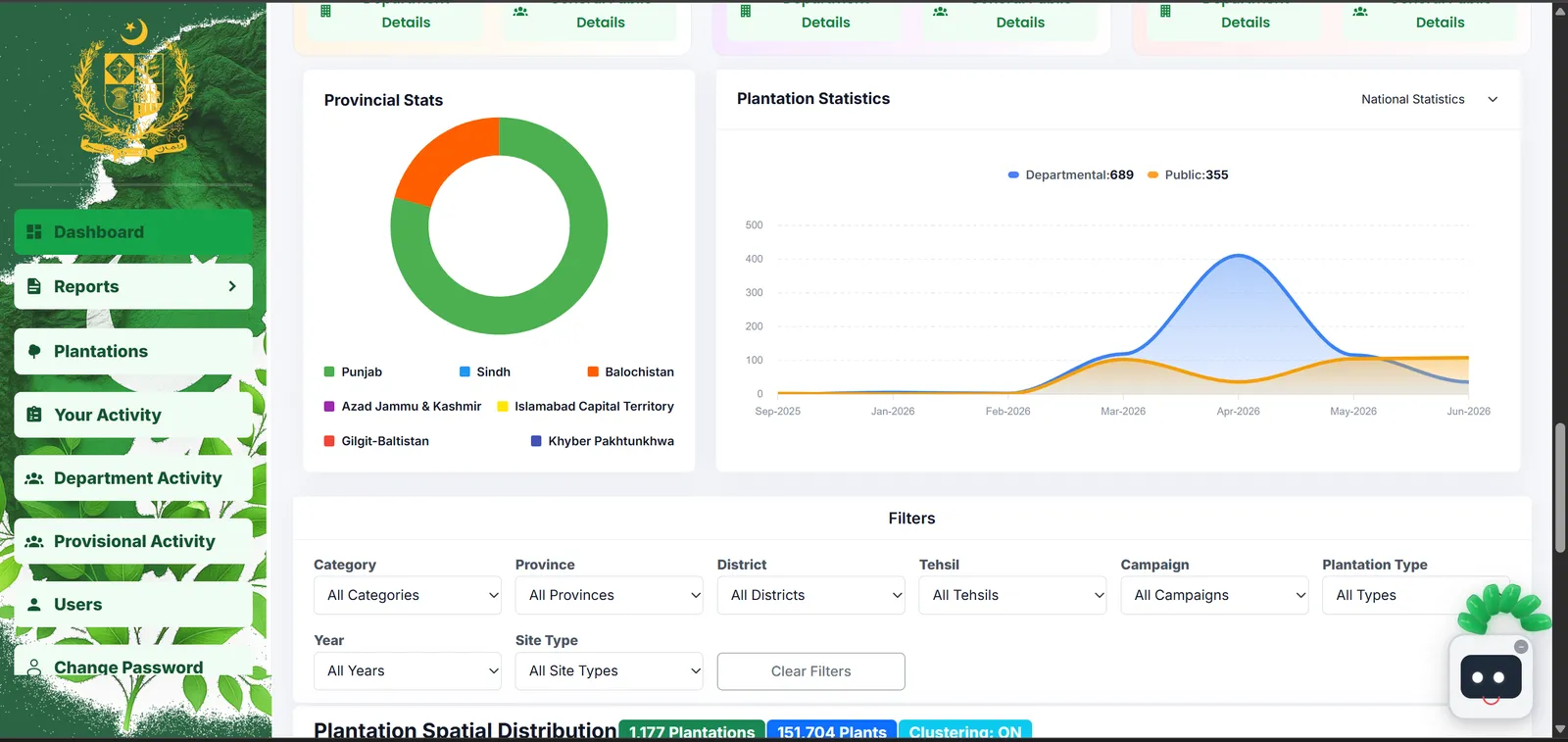Viewport: 1568px width, 742px height.
Task: Open the Plantation Type dropdown
Action: [1416, 595]
